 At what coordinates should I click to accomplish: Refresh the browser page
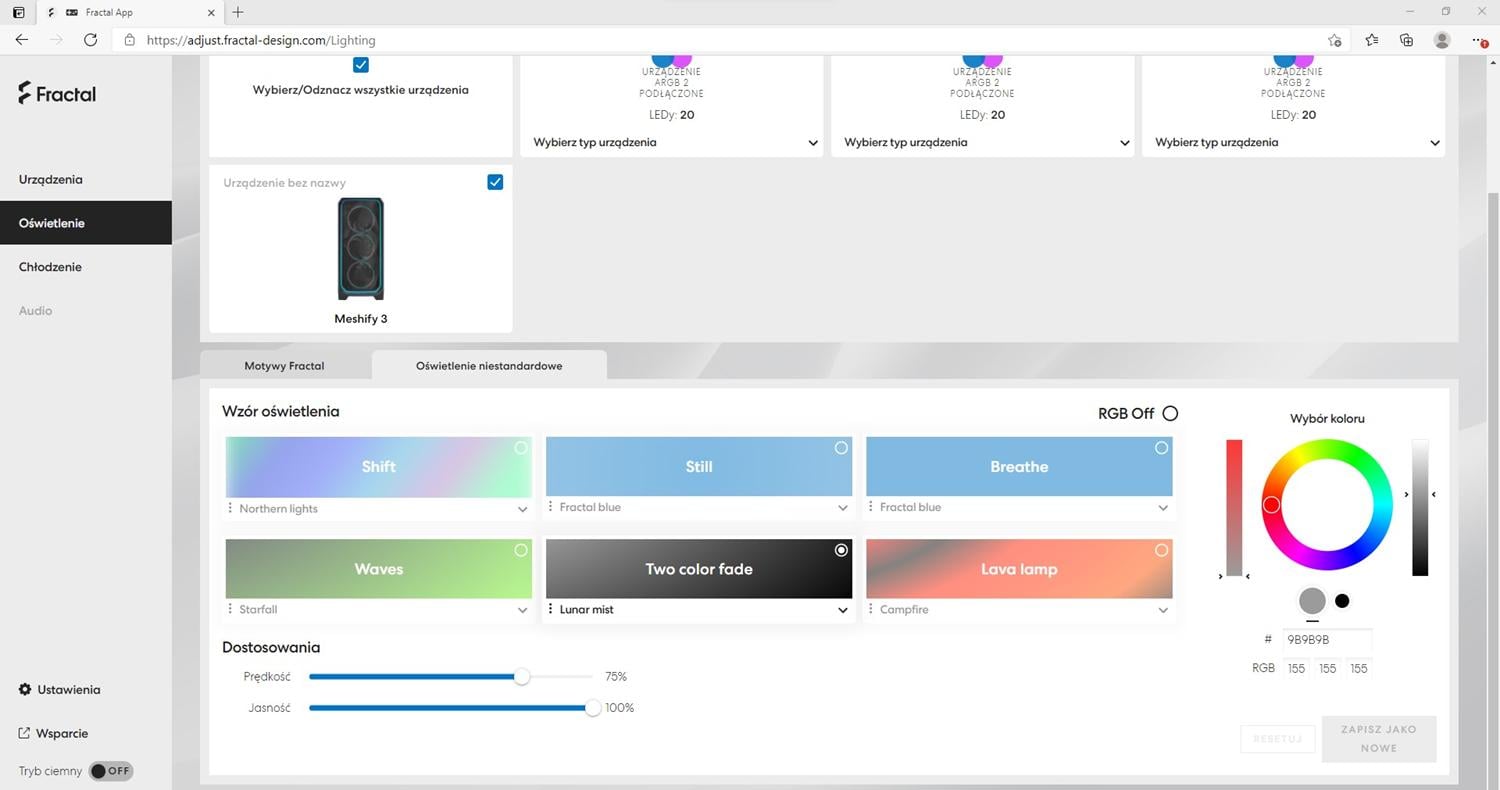90,40
